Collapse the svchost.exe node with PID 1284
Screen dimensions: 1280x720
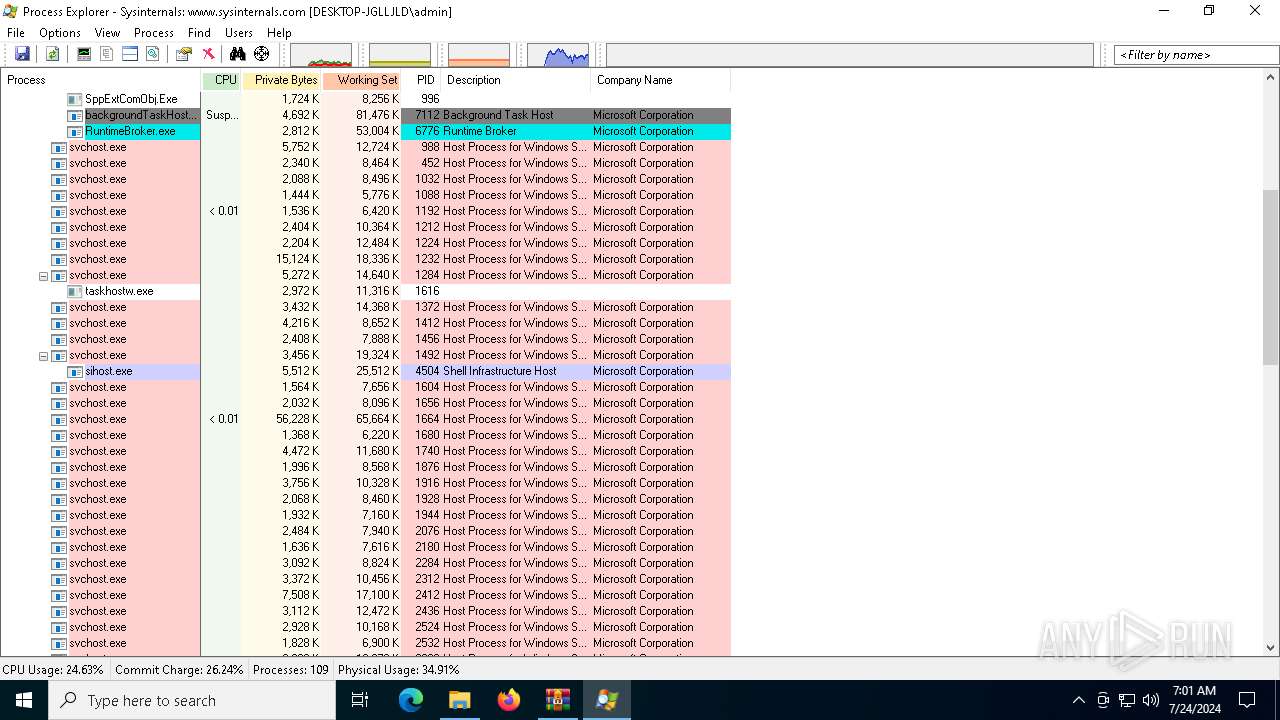pyautogui.click(x=43, y=275)
